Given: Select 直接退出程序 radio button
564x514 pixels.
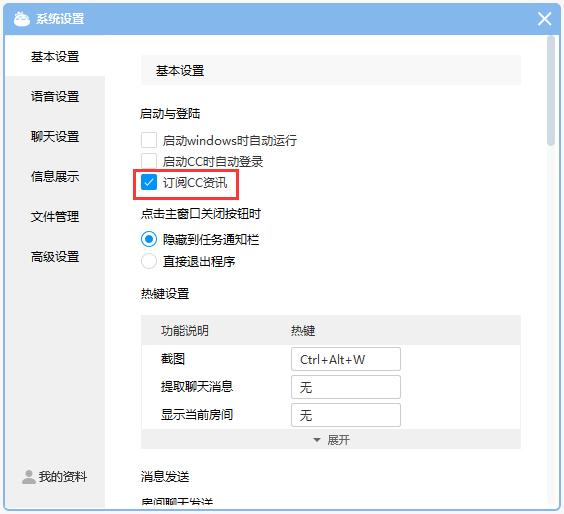Looking at the screenshot, I should (x=149, y=261).
